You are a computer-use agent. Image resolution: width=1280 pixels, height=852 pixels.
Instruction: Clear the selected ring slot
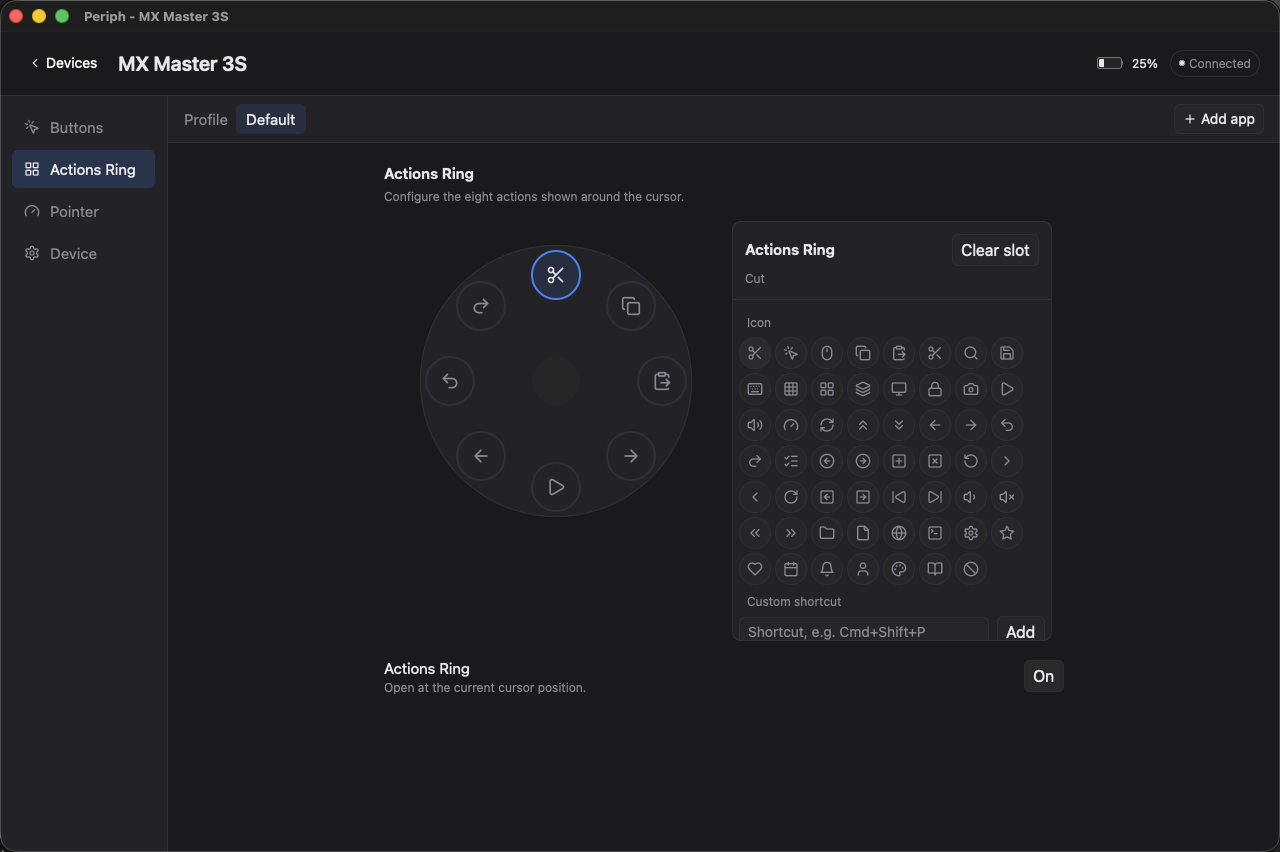[x=995, y=250]
